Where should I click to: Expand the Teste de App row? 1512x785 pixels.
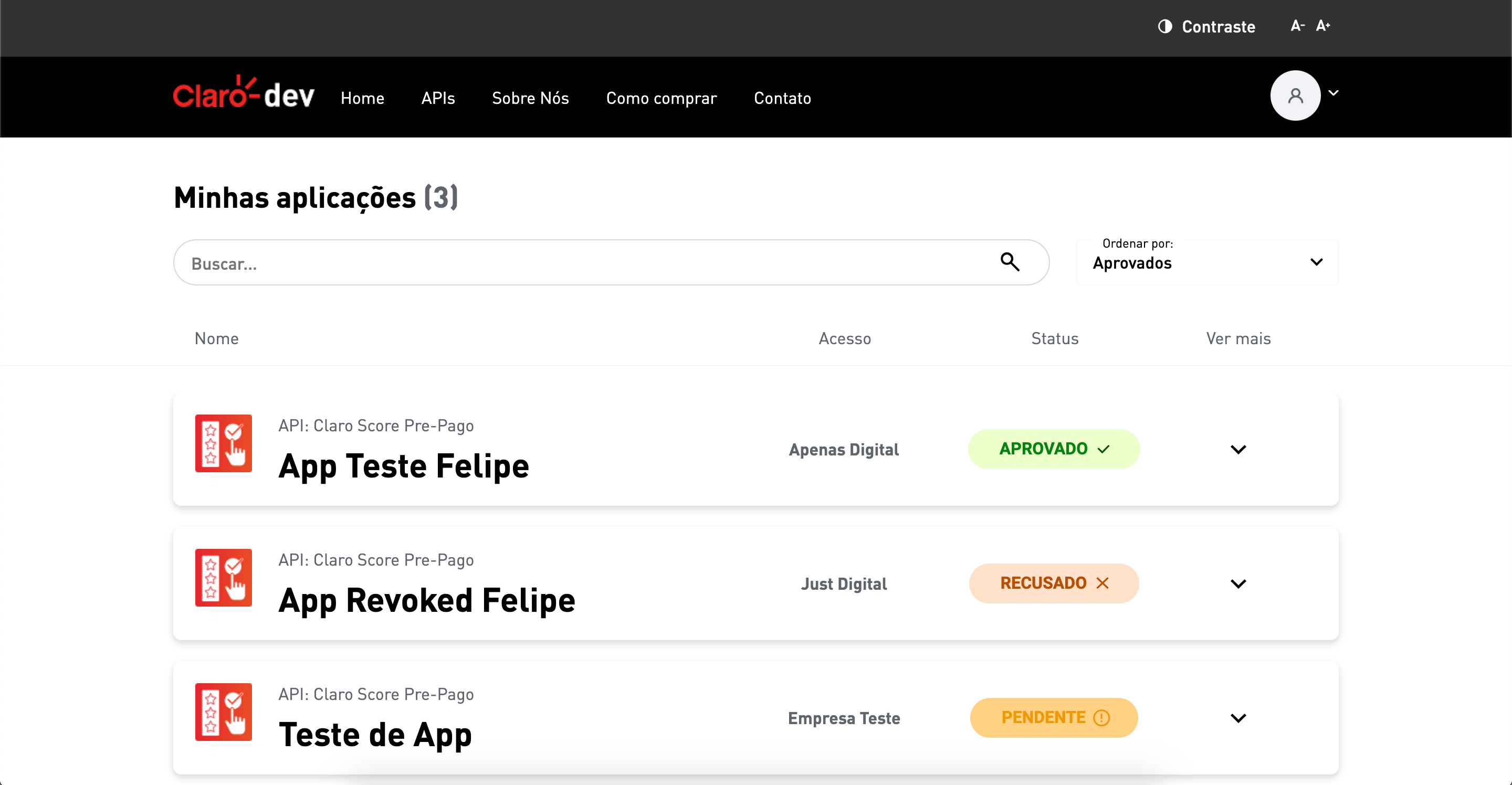click(x=1238, y=719)
